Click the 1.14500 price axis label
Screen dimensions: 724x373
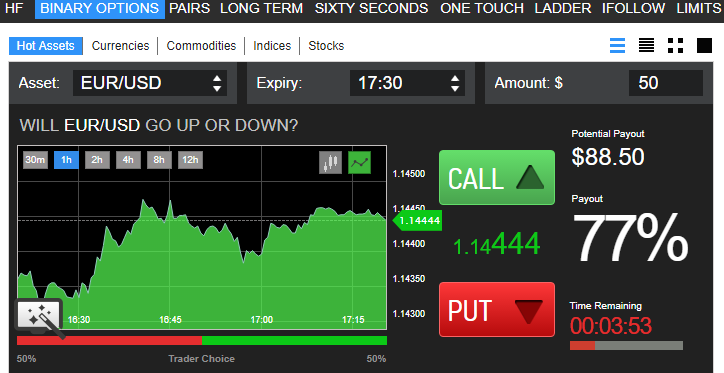pyautogui.click(x=409, y=174)
